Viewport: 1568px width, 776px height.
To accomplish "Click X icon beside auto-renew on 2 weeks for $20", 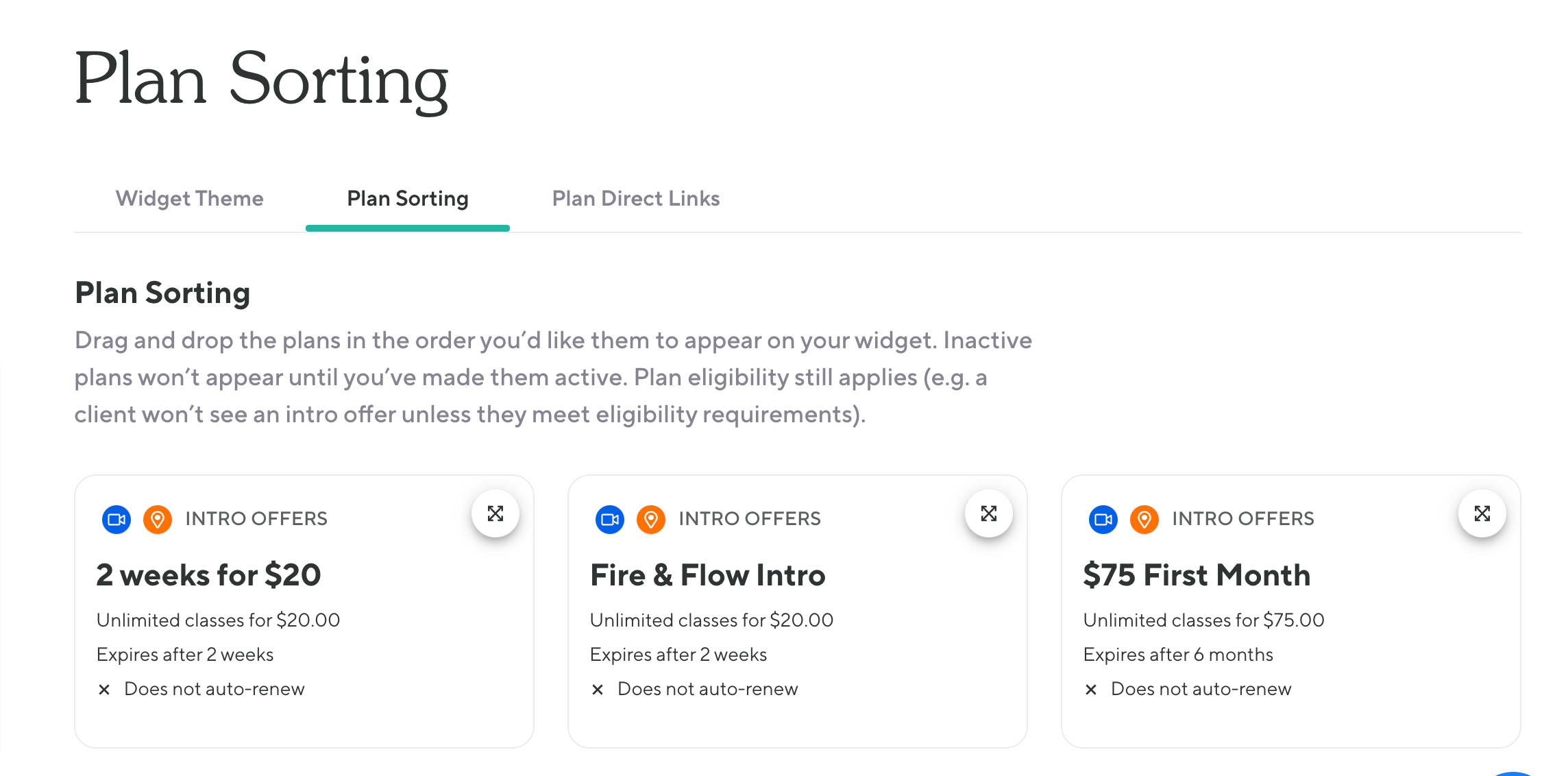I will (x=104, y=690).
